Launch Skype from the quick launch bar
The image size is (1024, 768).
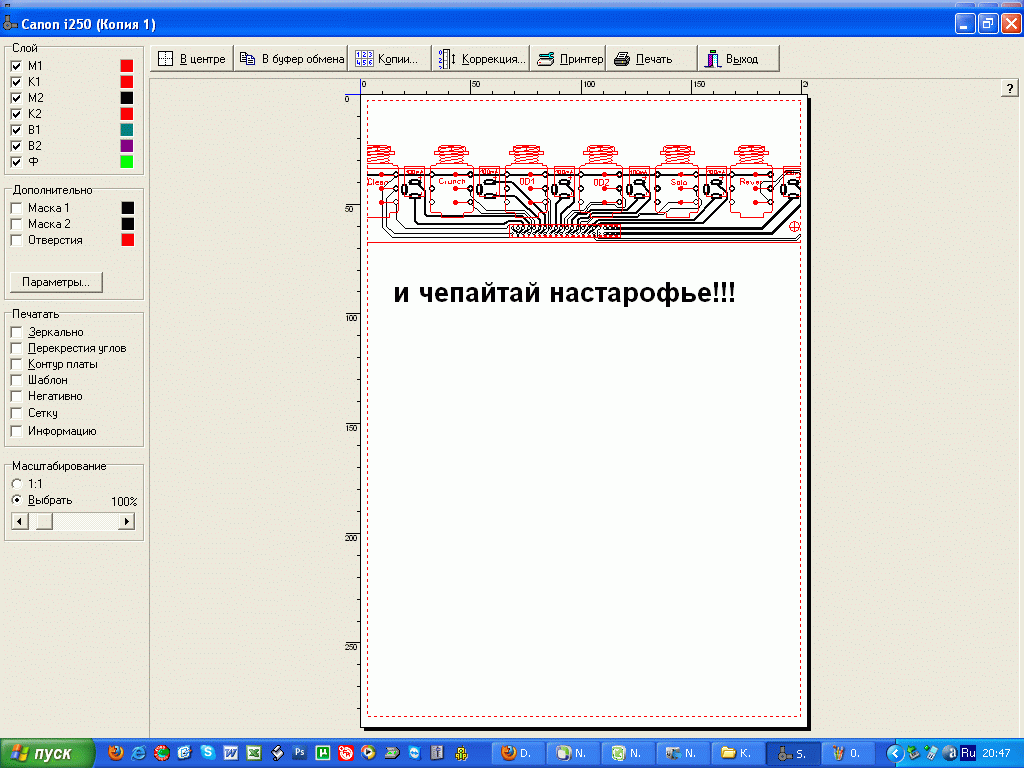[208, 753]
